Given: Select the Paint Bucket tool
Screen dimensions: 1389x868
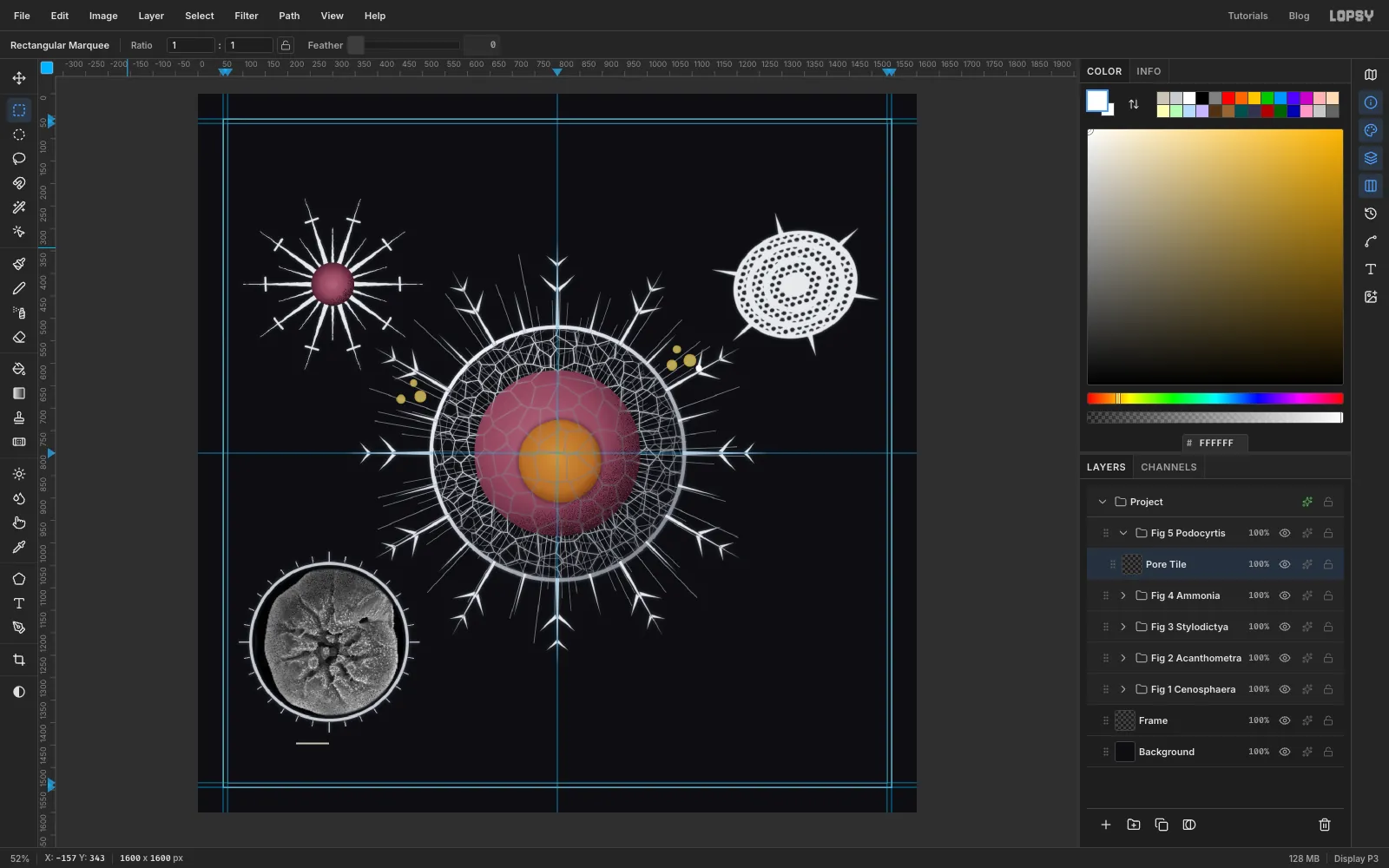Looking at the screenshot, I should (x=19, y=369).
